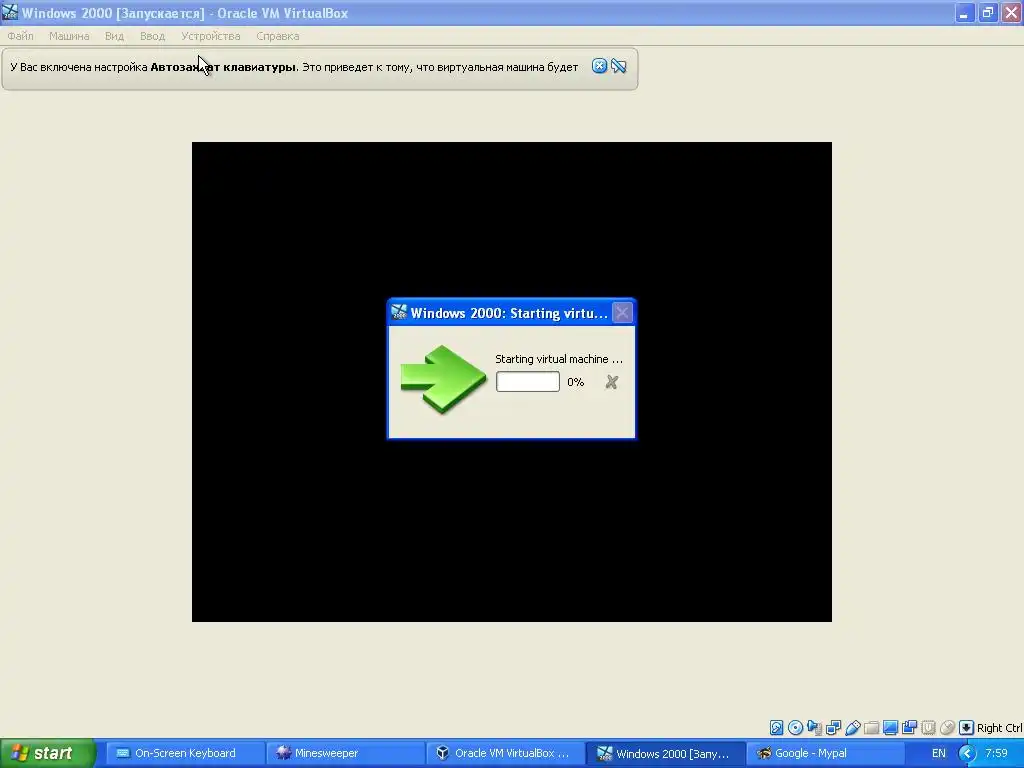Click the CPU virtualization status icon
This screenshot has height=768, width=1024.
(928, 728)
